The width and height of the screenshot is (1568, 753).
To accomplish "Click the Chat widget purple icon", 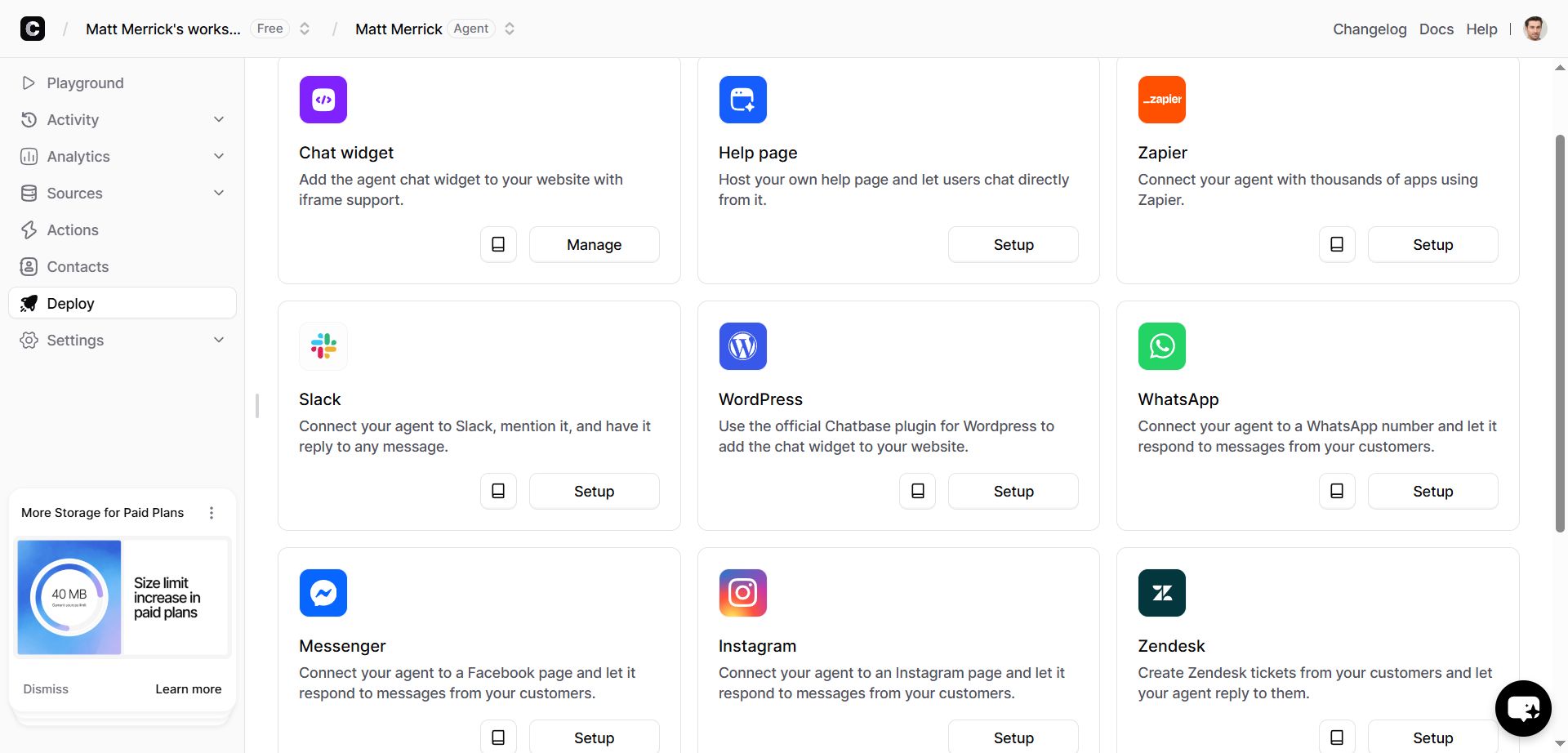I will click(323, 100).
